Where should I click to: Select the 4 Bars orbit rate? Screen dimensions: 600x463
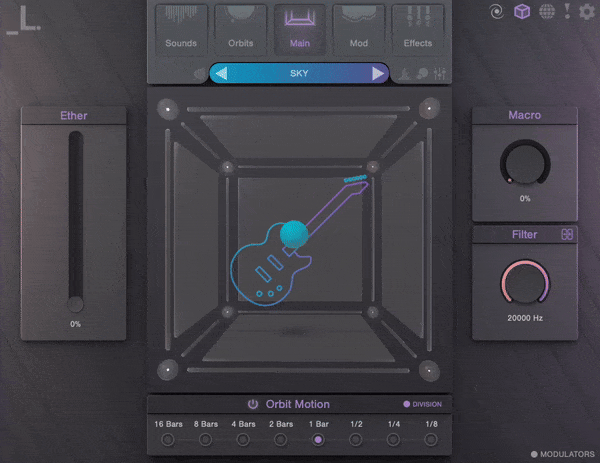click(243, 440)
